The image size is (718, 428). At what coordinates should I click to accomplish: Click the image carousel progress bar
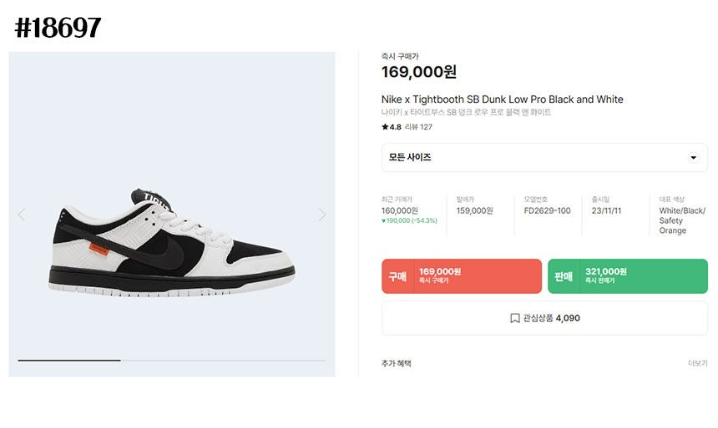172,360
